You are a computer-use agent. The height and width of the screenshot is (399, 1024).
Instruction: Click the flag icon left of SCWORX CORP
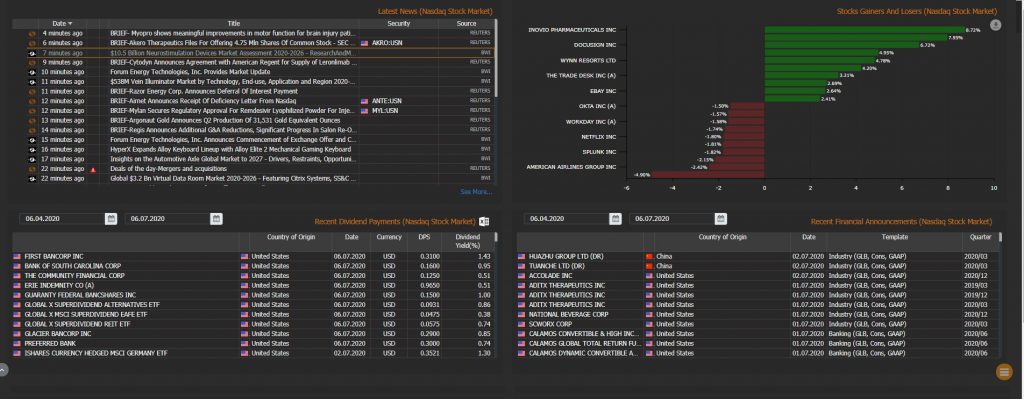point(522,324)
